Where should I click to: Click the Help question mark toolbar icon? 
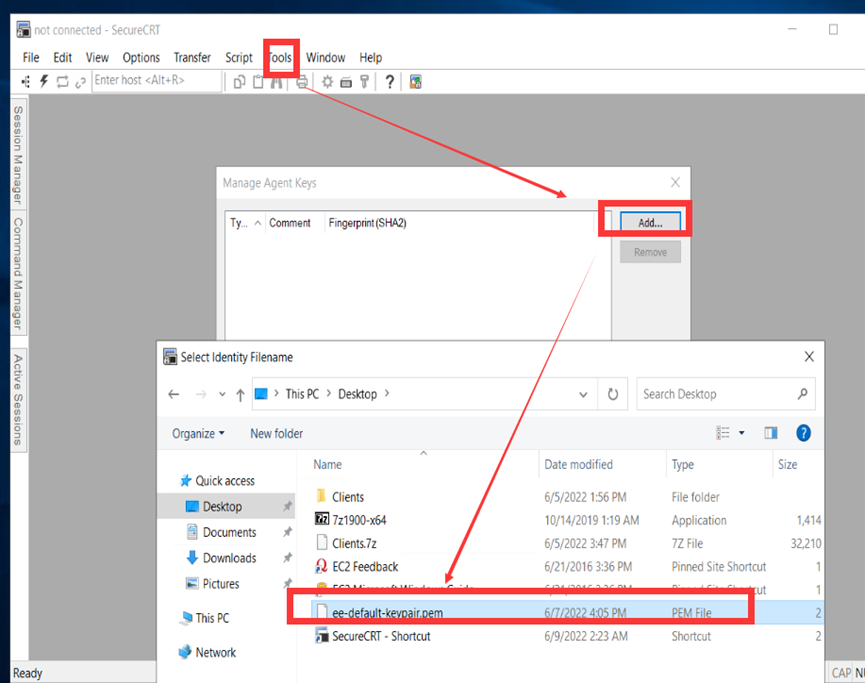[390, 82]
